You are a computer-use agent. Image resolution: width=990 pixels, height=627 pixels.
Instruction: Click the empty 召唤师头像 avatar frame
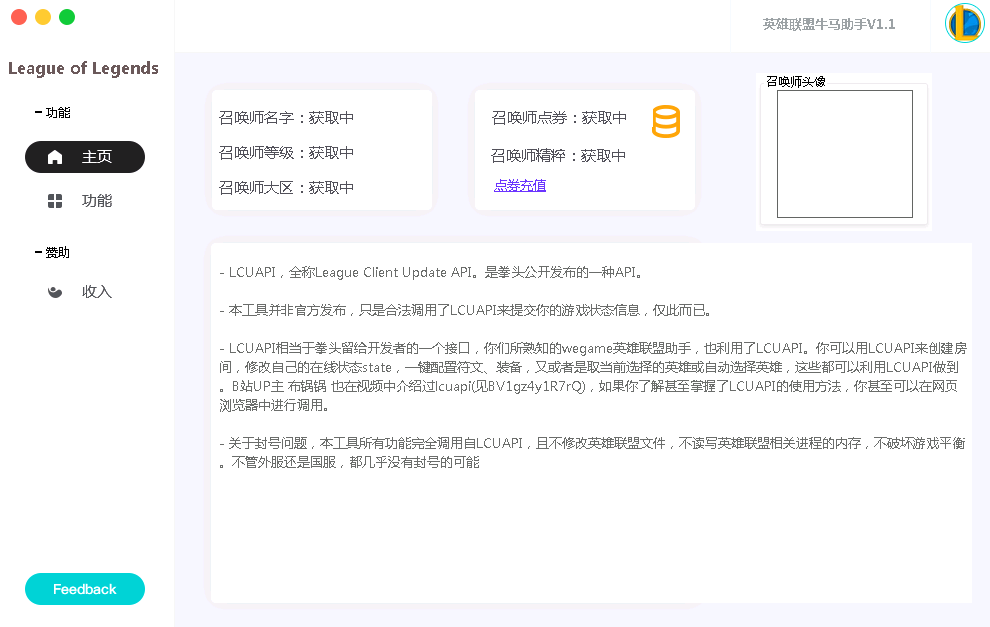coord(844,154)
